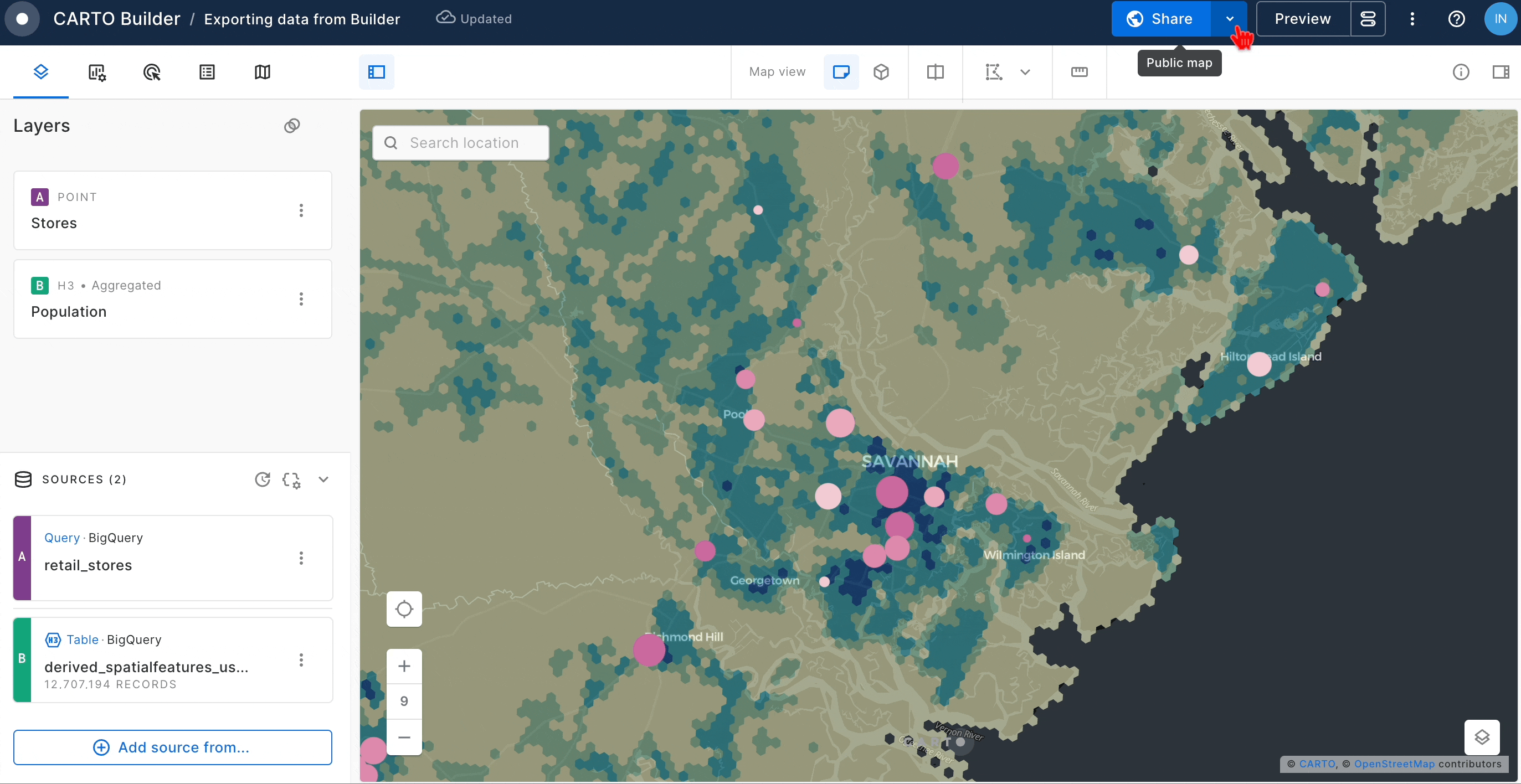Select the 2D map view mode
Viewport: 1521px width, 784px height.
click(841, 72)
